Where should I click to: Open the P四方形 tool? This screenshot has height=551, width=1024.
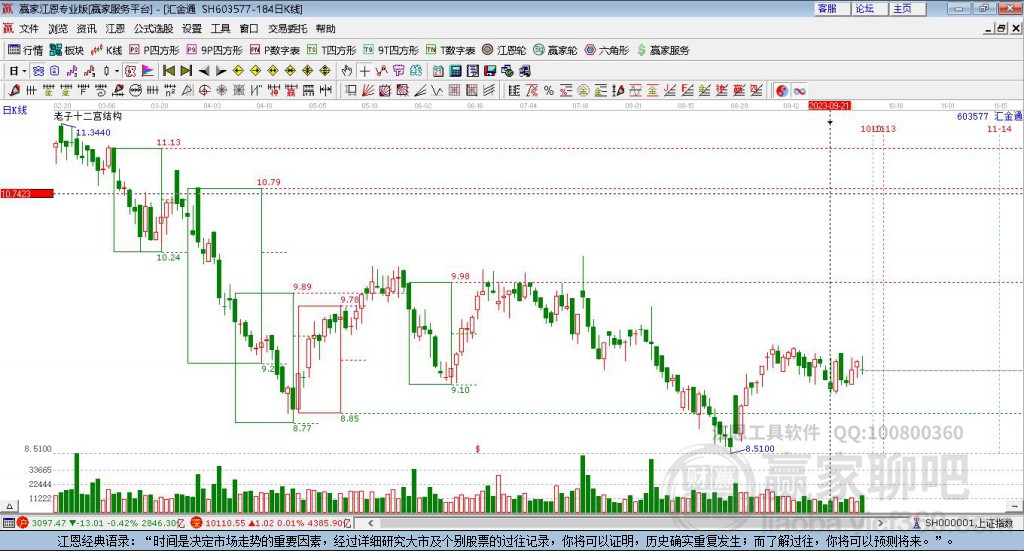click(x=153, y=50)
